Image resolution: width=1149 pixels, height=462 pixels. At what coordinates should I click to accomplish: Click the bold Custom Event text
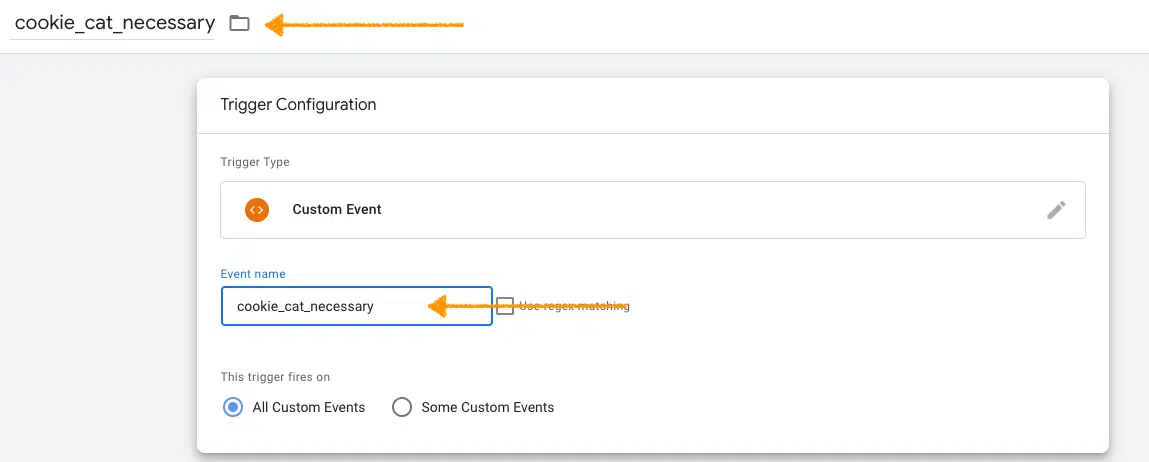coord(337,210)
